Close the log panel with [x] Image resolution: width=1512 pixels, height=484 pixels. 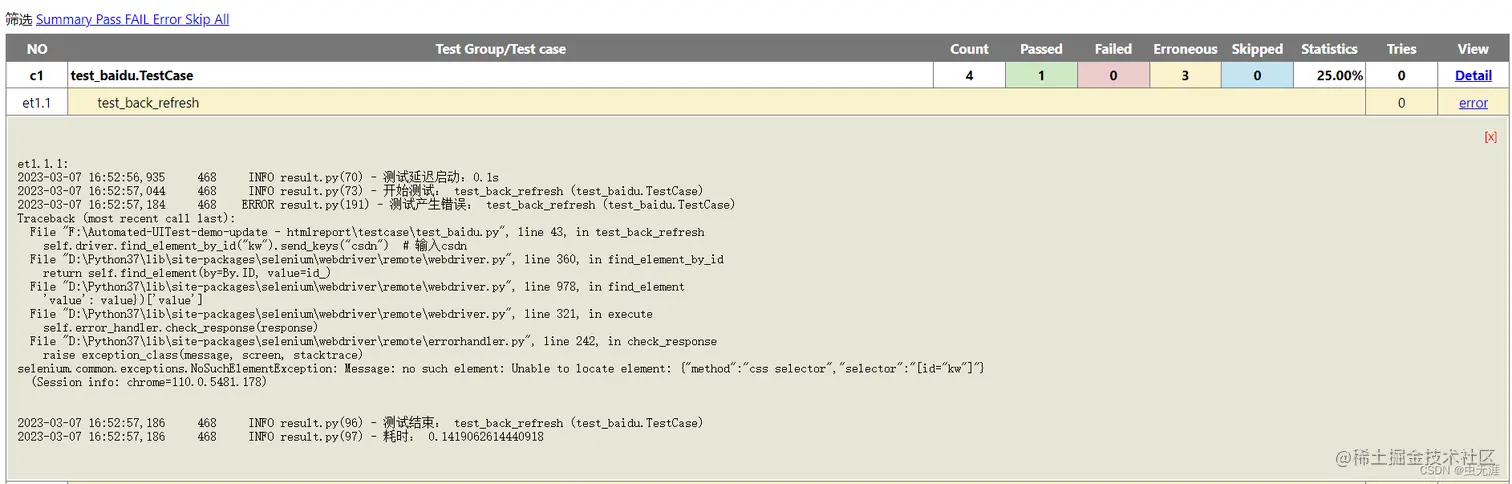(1490, 137)
